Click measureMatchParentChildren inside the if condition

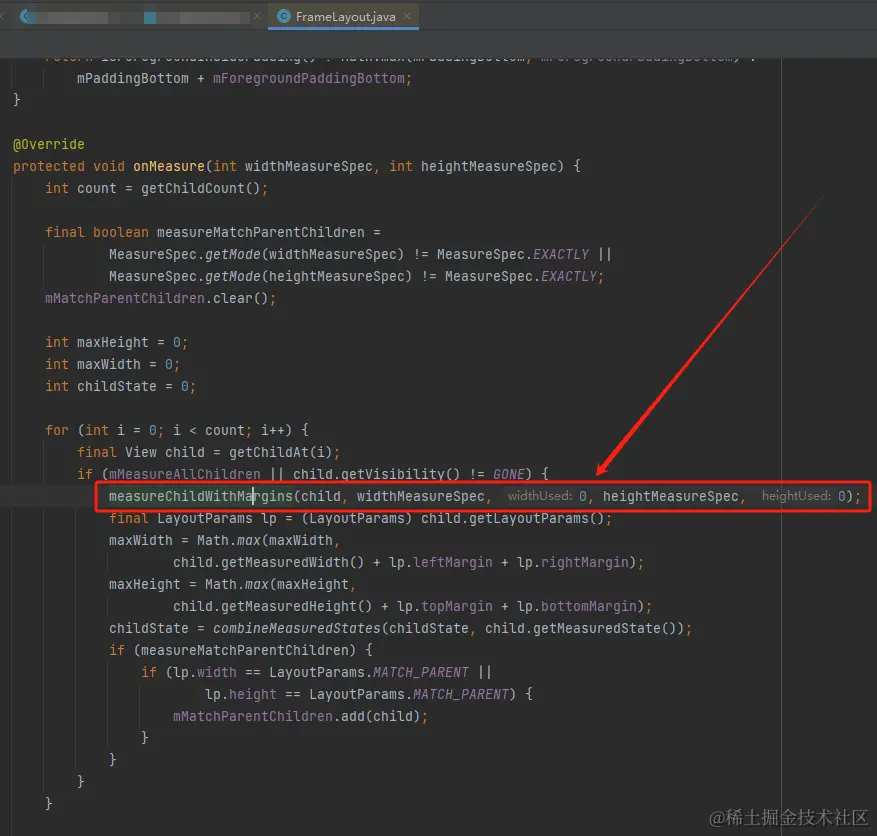(x=244, y=650)
